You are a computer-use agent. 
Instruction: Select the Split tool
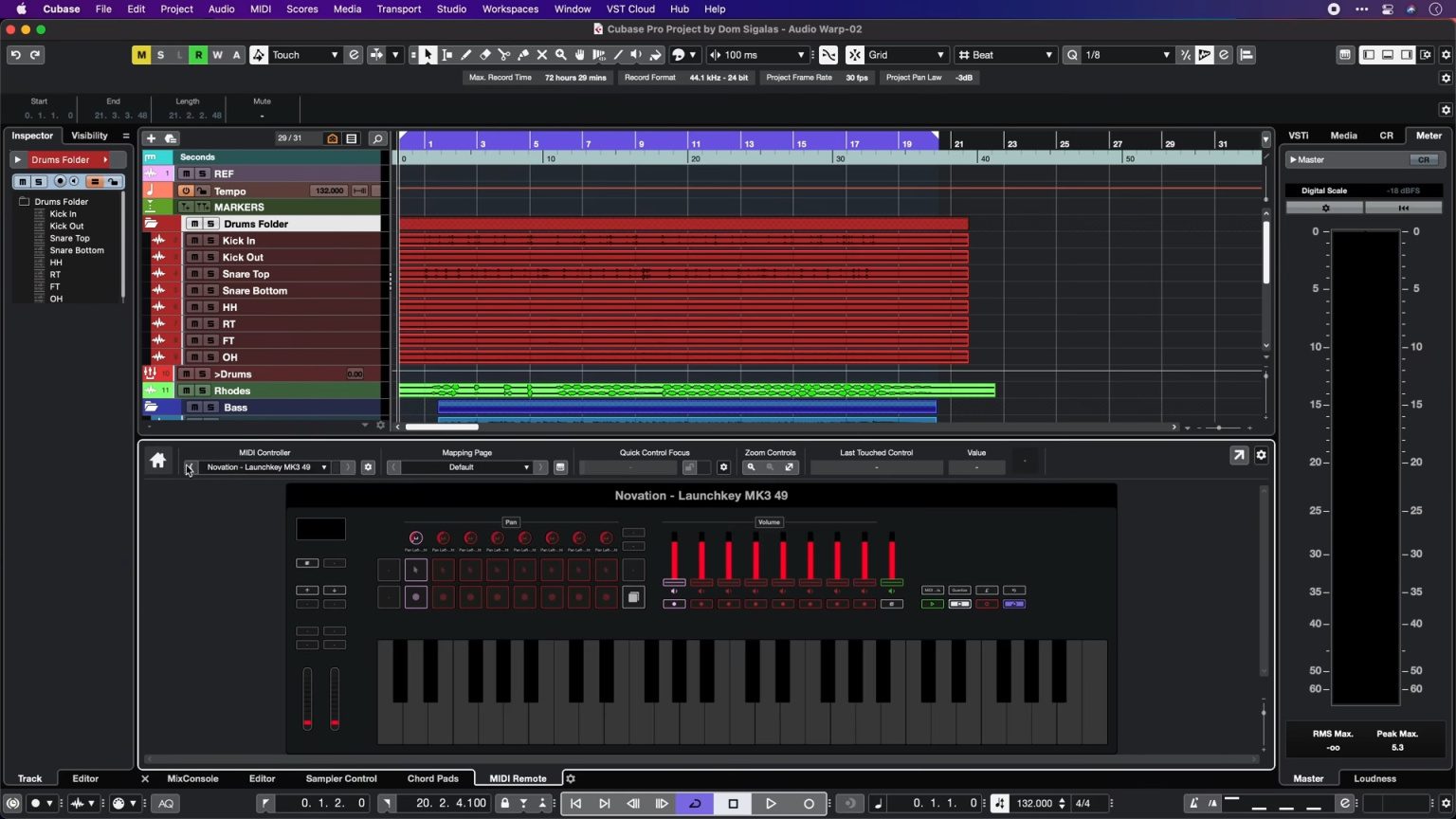coord(503,54)
